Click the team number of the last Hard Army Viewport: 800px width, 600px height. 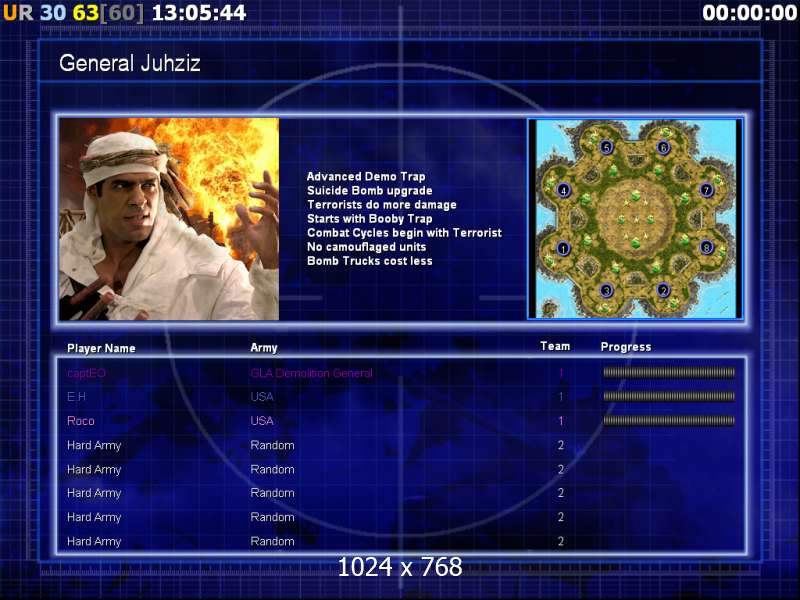(561, 541)
